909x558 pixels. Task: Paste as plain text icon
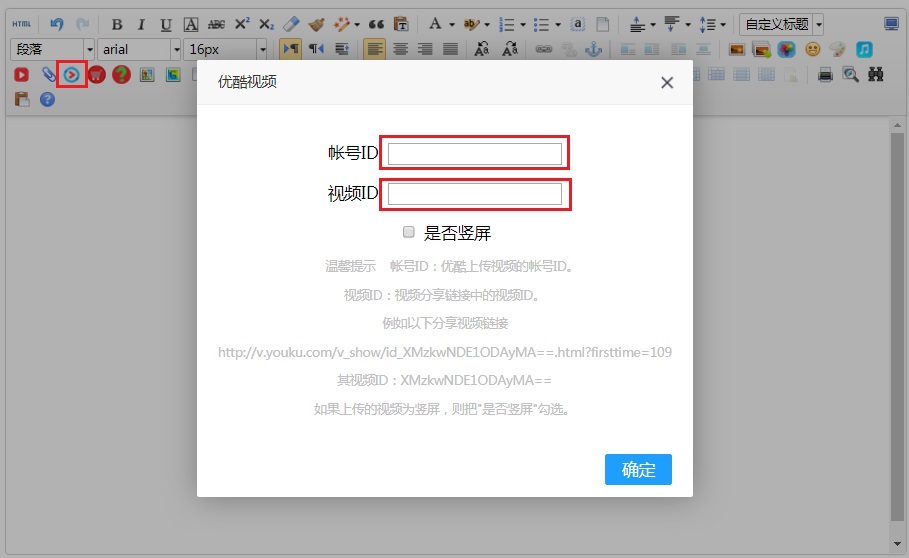[x=401, y=24]
